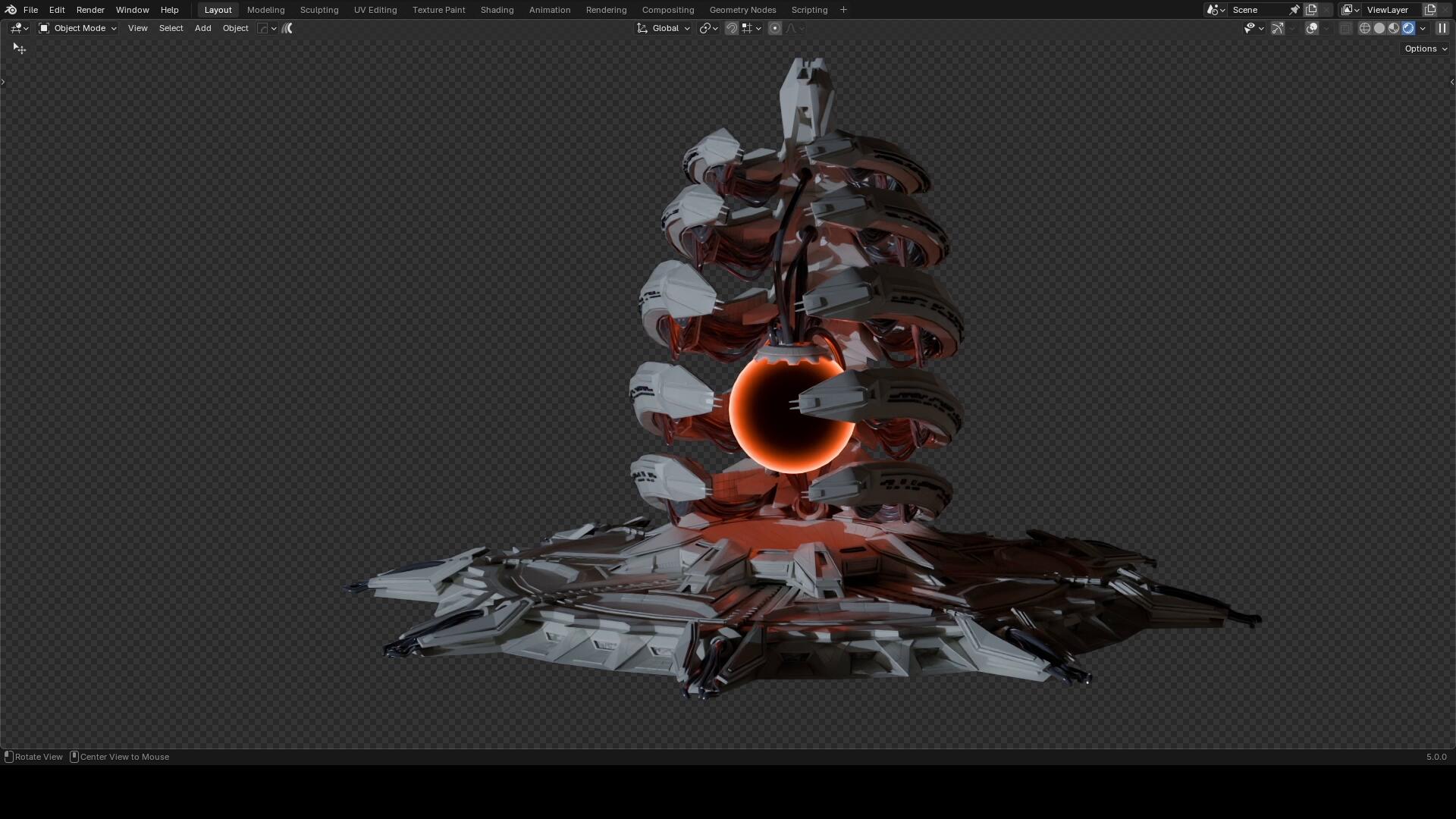This screenshot has width=1456, height=819.
Task: Toggle snapping with the magnet icon
Action: tap(731, 28)
